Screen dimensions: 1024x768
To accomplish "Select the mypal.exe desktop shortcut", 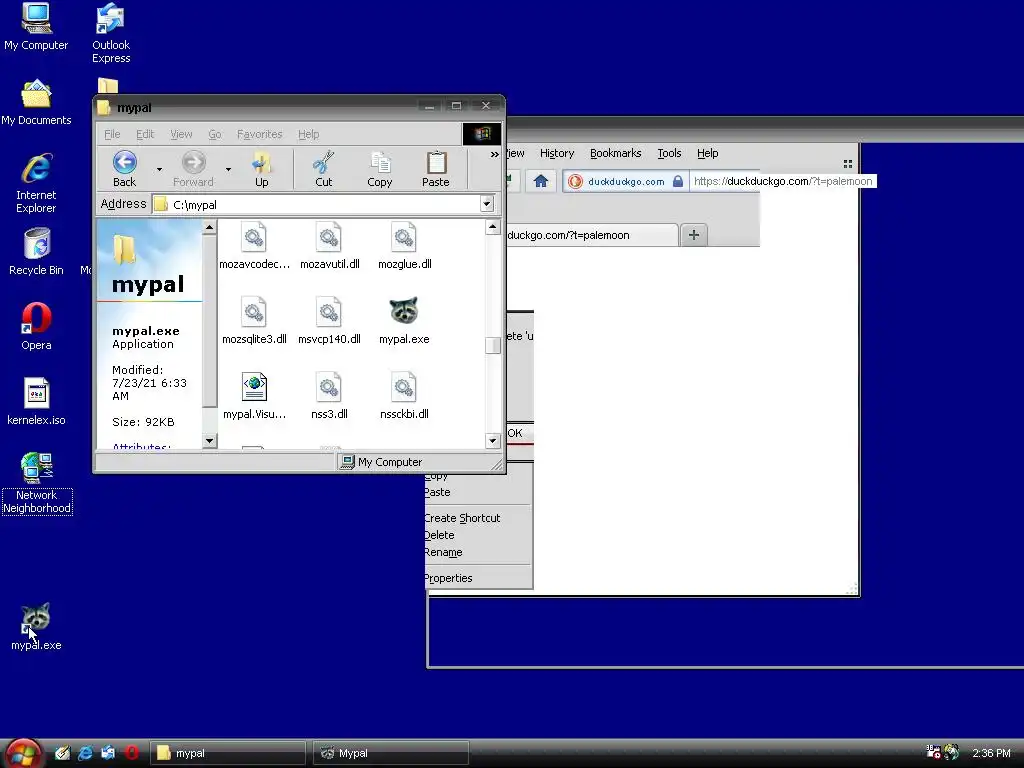I will tap(36, 627).
